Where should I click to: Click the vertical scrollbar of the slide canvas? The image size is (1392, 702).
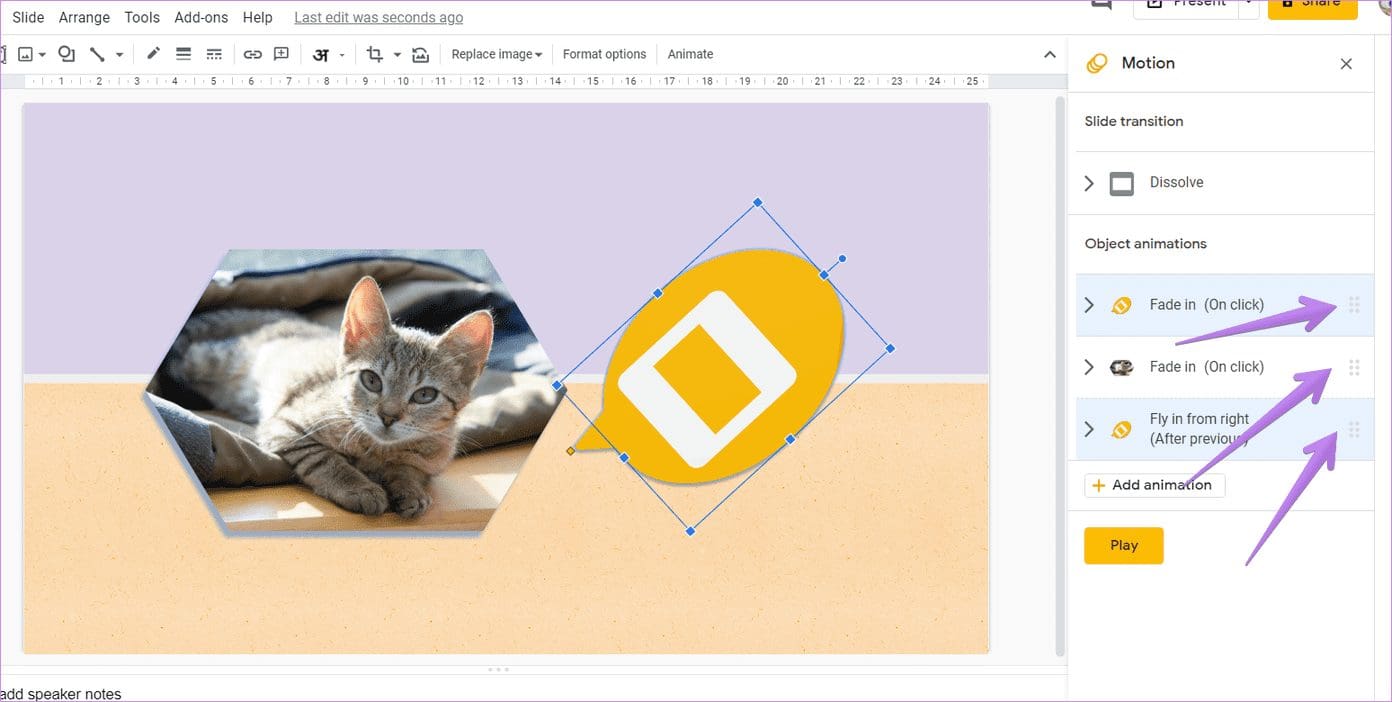(x=1059, y=375)
